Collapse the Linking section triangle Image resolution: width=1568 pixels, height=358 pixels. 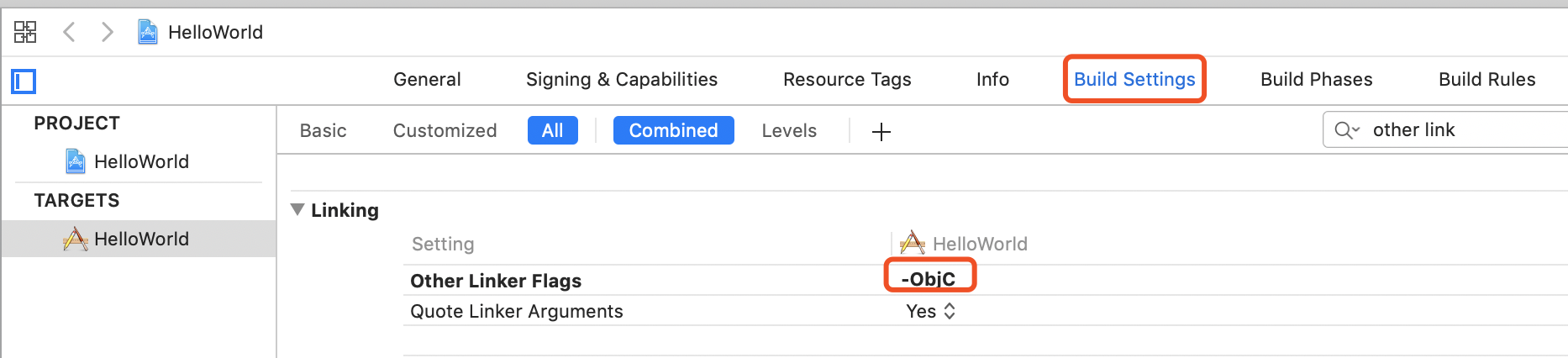coord(297,209)
